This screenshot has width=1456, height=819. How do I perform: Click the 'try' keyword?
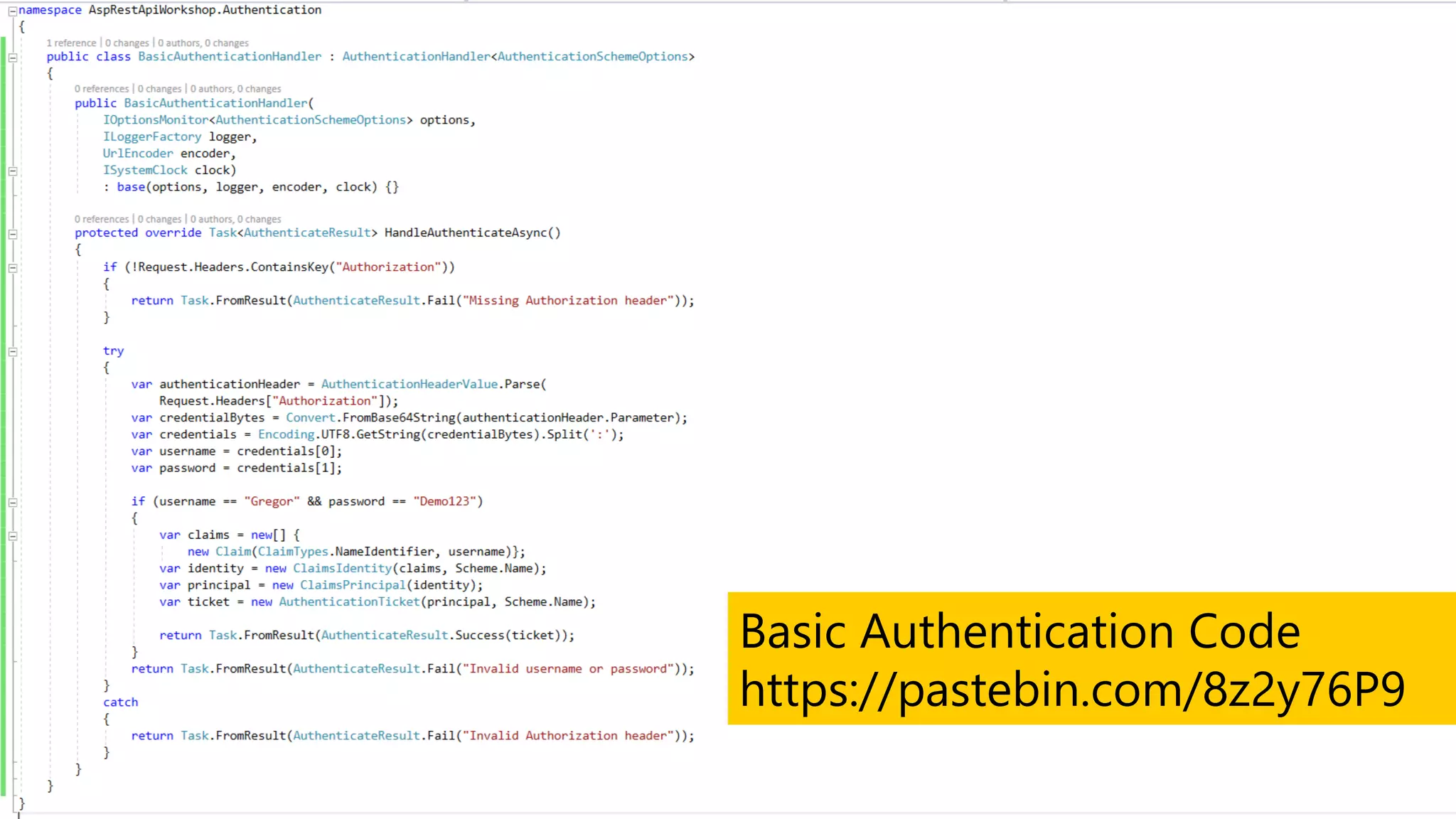point(113,351)
